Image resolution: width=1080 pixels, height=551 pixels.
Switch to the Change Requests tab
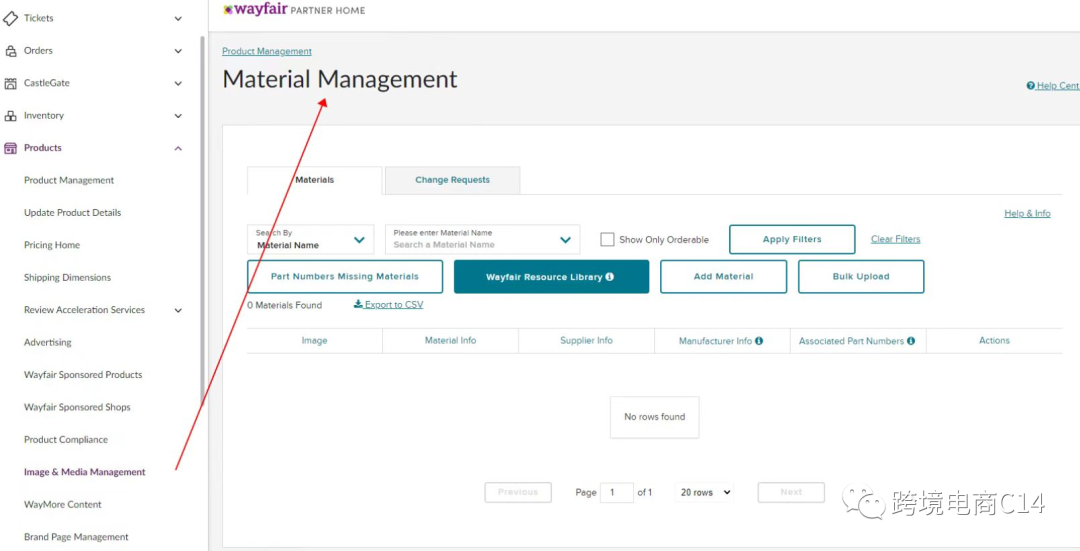pos(453,180)
